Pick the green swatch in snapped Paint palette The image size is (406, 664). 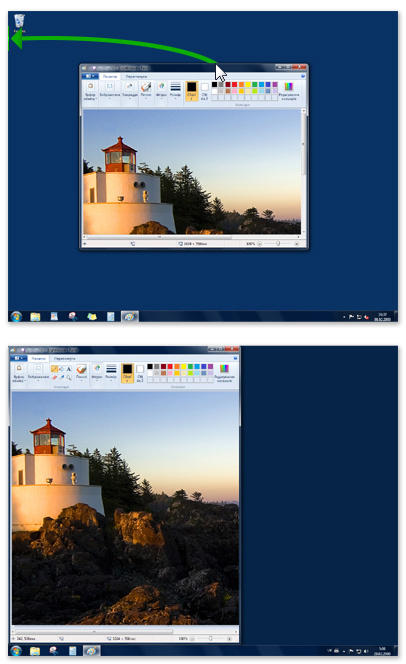190,366
